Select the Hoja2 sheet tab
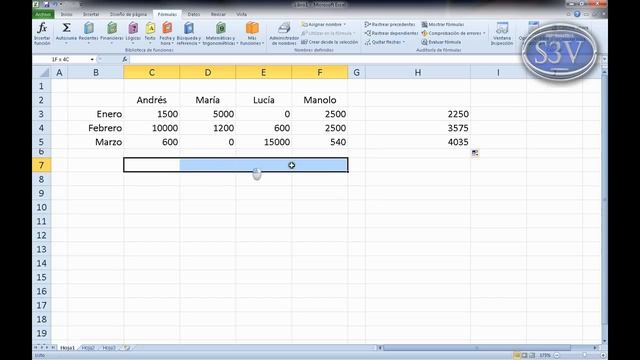 88,348
